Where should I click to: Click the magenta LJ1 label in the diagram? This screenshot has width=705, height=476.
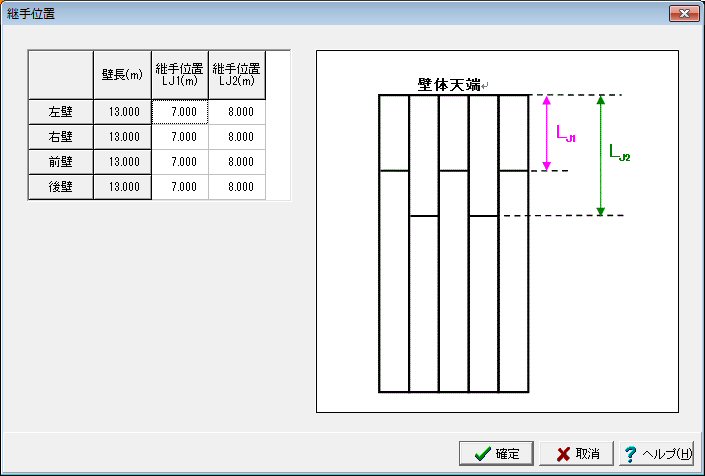566,134
